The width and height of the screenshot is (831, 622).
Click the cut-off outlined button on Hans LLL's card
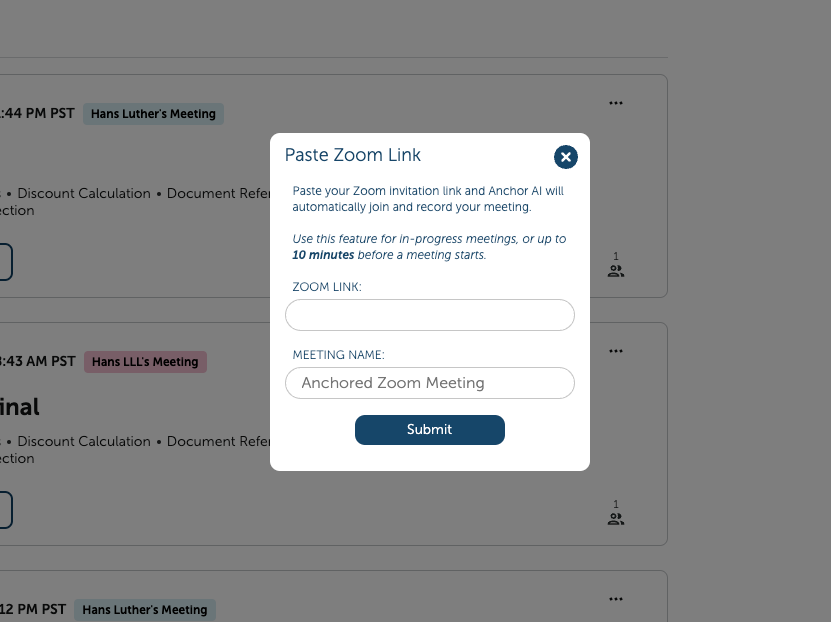click(x=5, y=510)
